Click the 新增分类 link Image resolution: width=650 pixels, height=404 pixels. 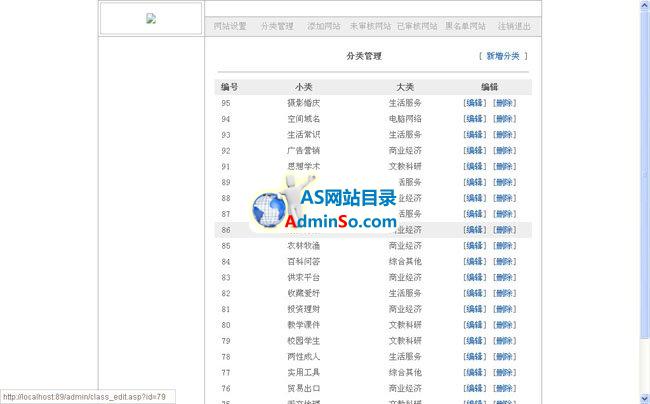coord(503,56)
